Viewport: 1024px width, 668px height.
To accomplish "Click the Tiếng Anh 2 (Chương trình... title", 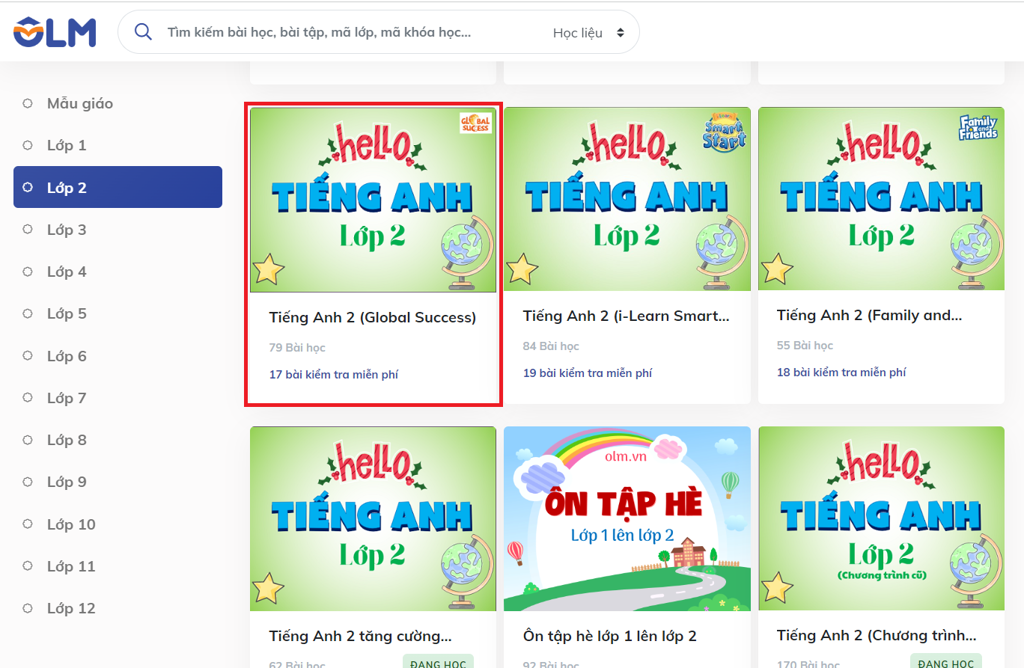I will point(876,635).
